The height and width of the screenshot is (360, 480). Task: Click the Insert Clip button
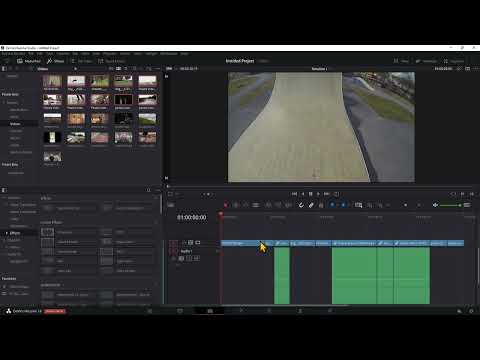pyautogui.click(x=268, y=205)
